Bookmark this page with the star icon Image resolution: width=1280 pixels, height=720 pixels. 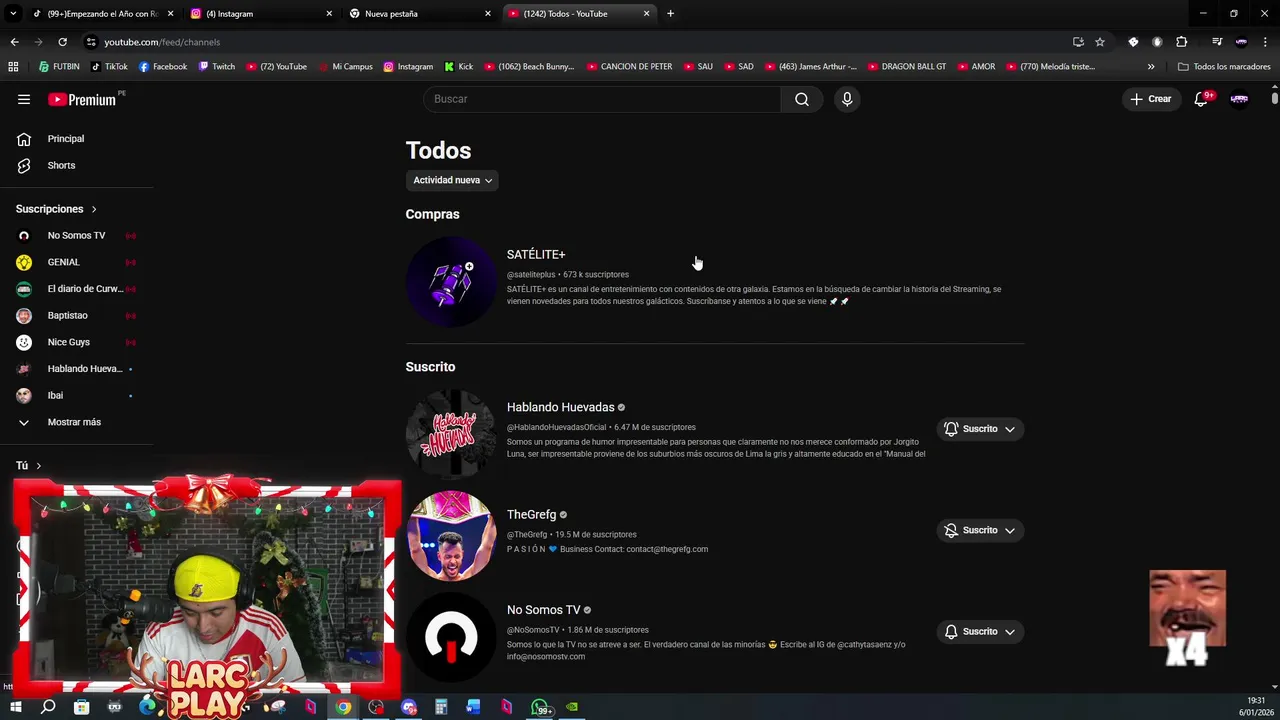point(1100,42)
